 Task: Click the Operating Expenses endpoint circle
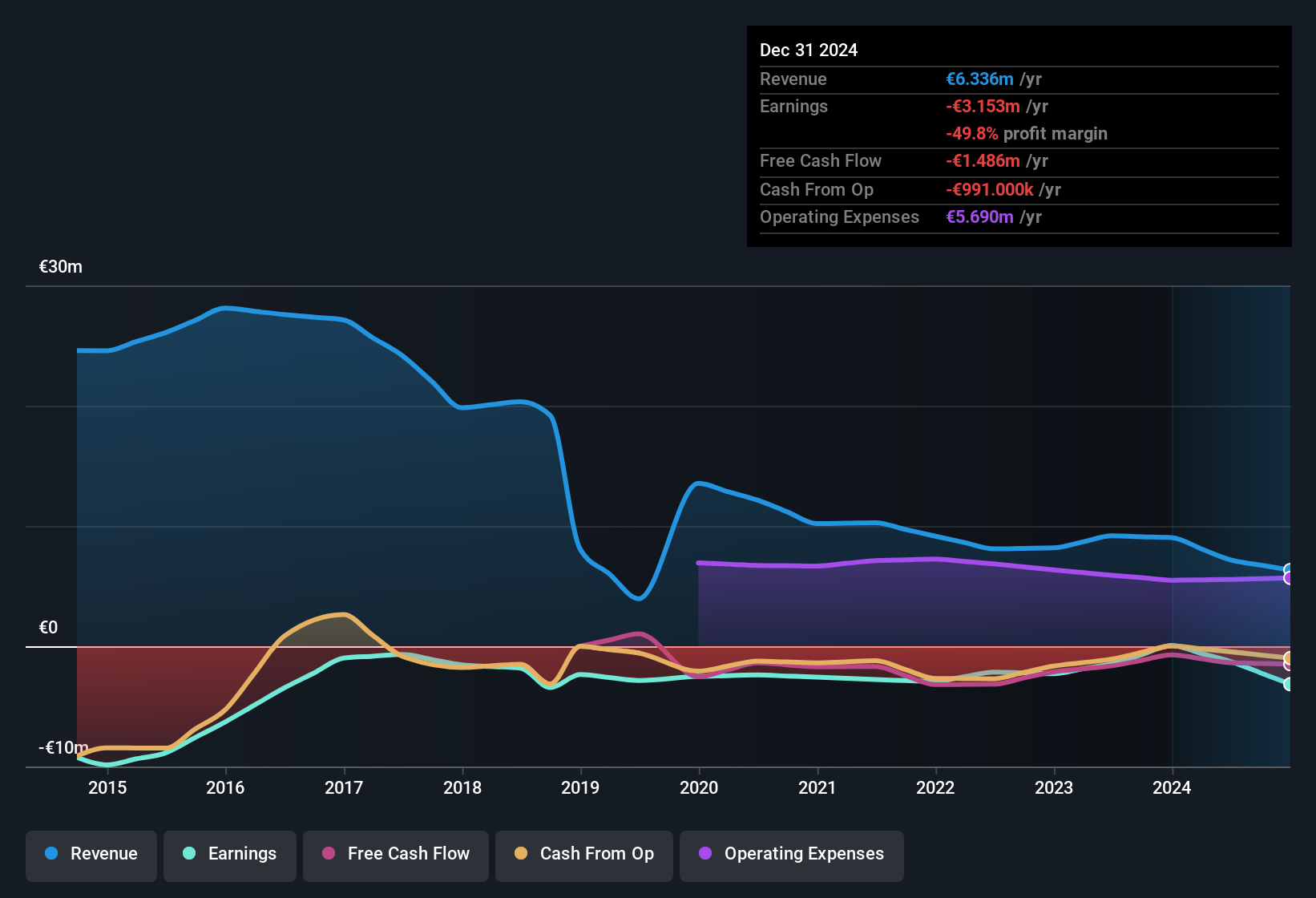click(x=1287, y=577)
